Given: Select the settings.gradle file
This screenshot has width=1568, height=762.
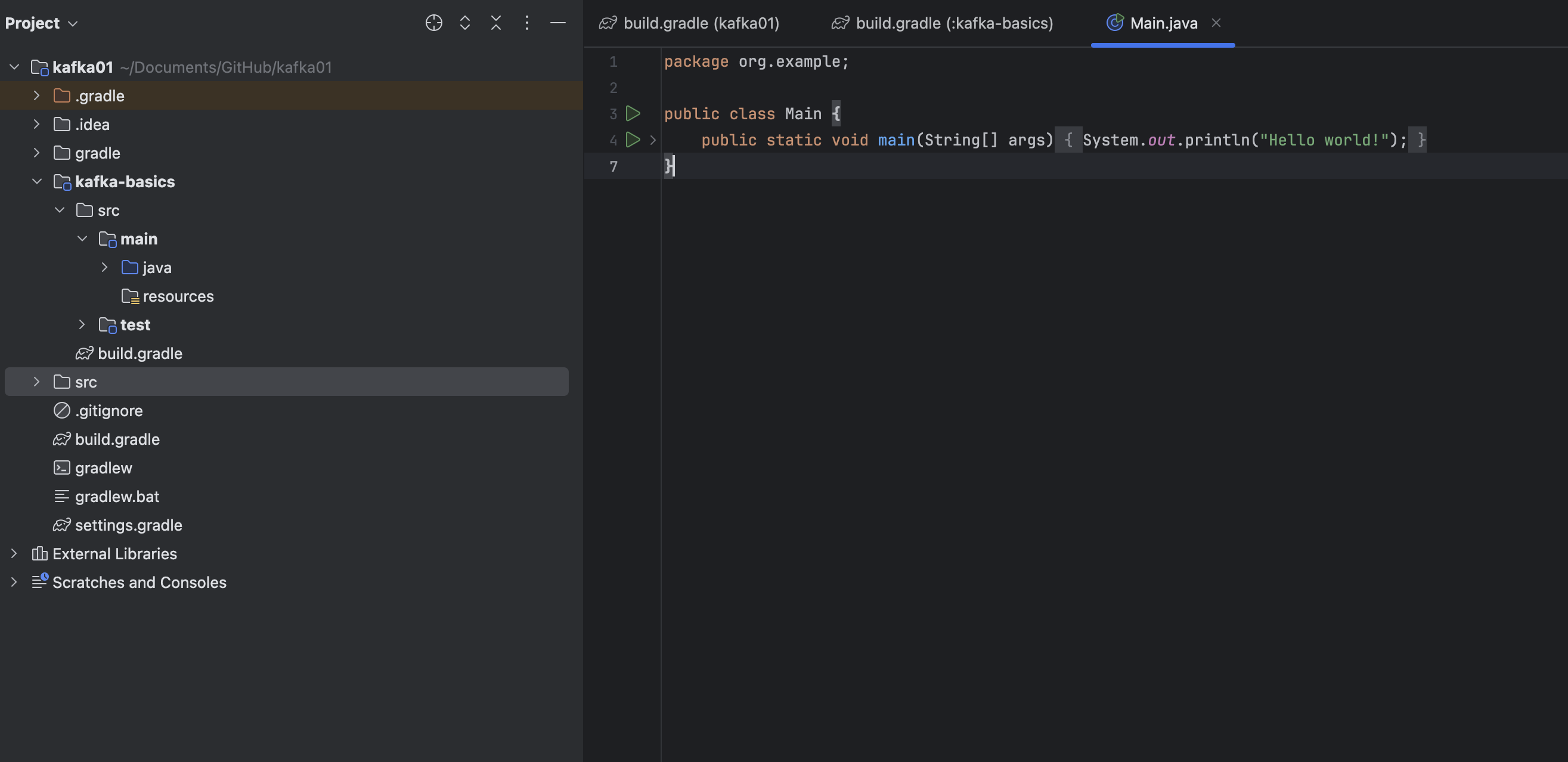Looking at the screenshot, I should (128, 525).
